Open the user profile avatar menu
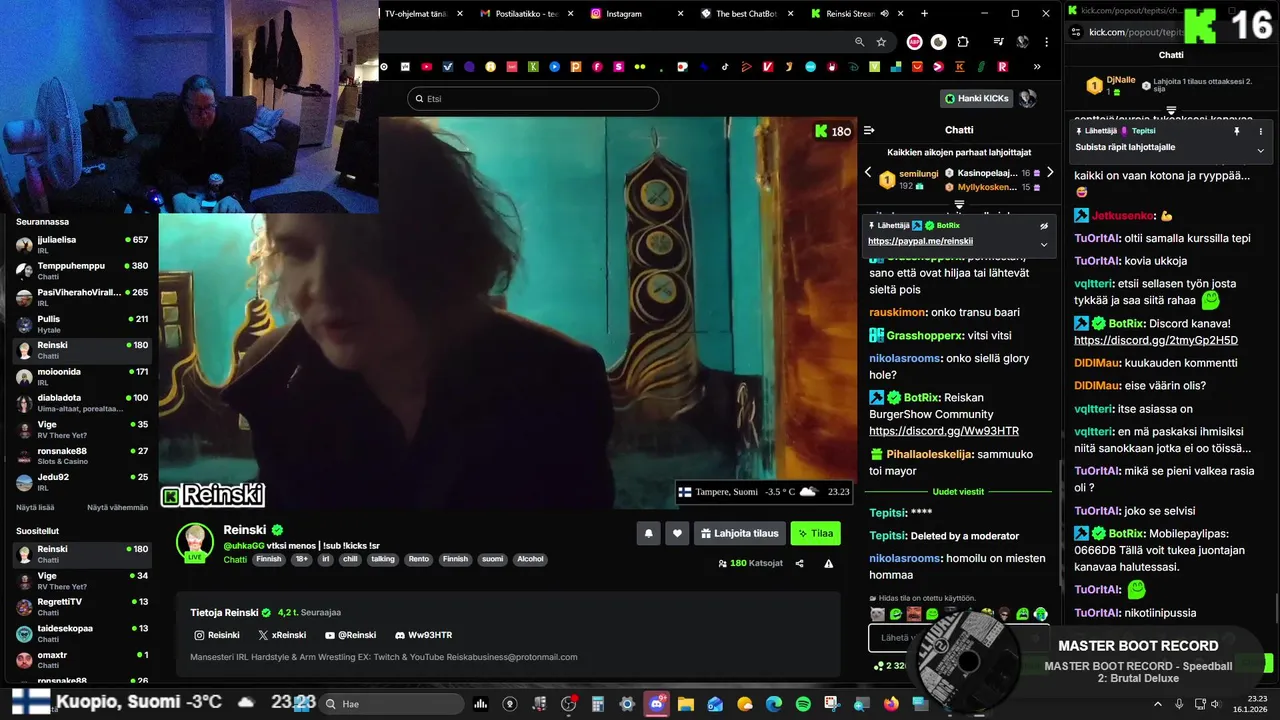Image resolution: width=1280 pixels, height=720 pixels. 1027,98
